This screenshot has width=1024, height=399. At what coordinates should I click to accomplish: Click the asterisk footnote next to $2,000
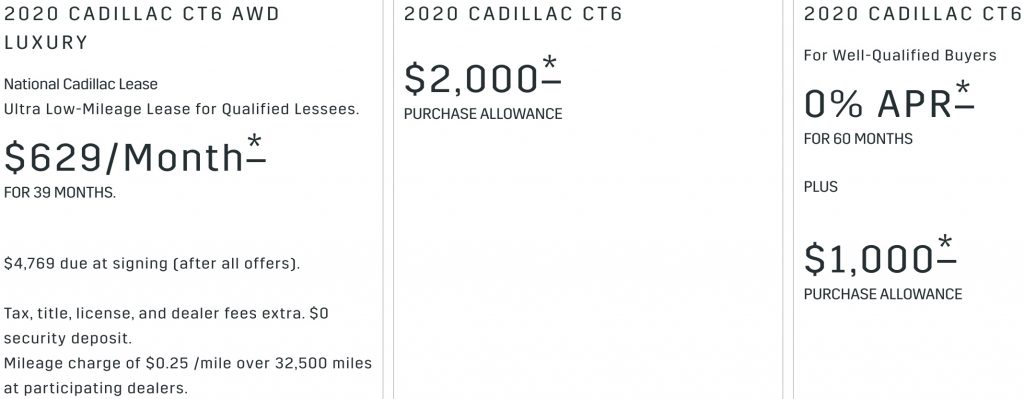point(551,71)
